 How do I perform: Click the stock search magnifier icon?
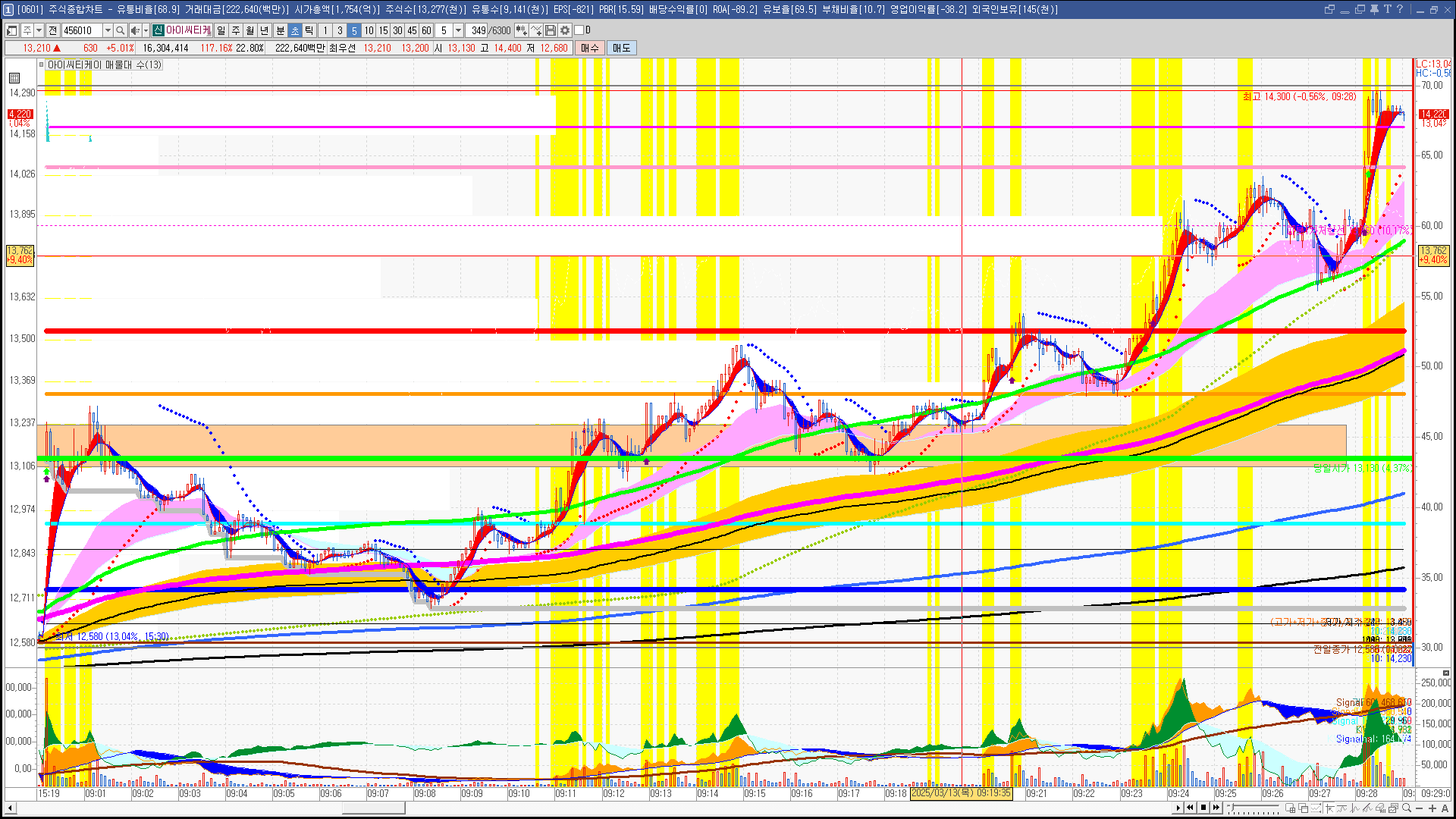[120, 30]
